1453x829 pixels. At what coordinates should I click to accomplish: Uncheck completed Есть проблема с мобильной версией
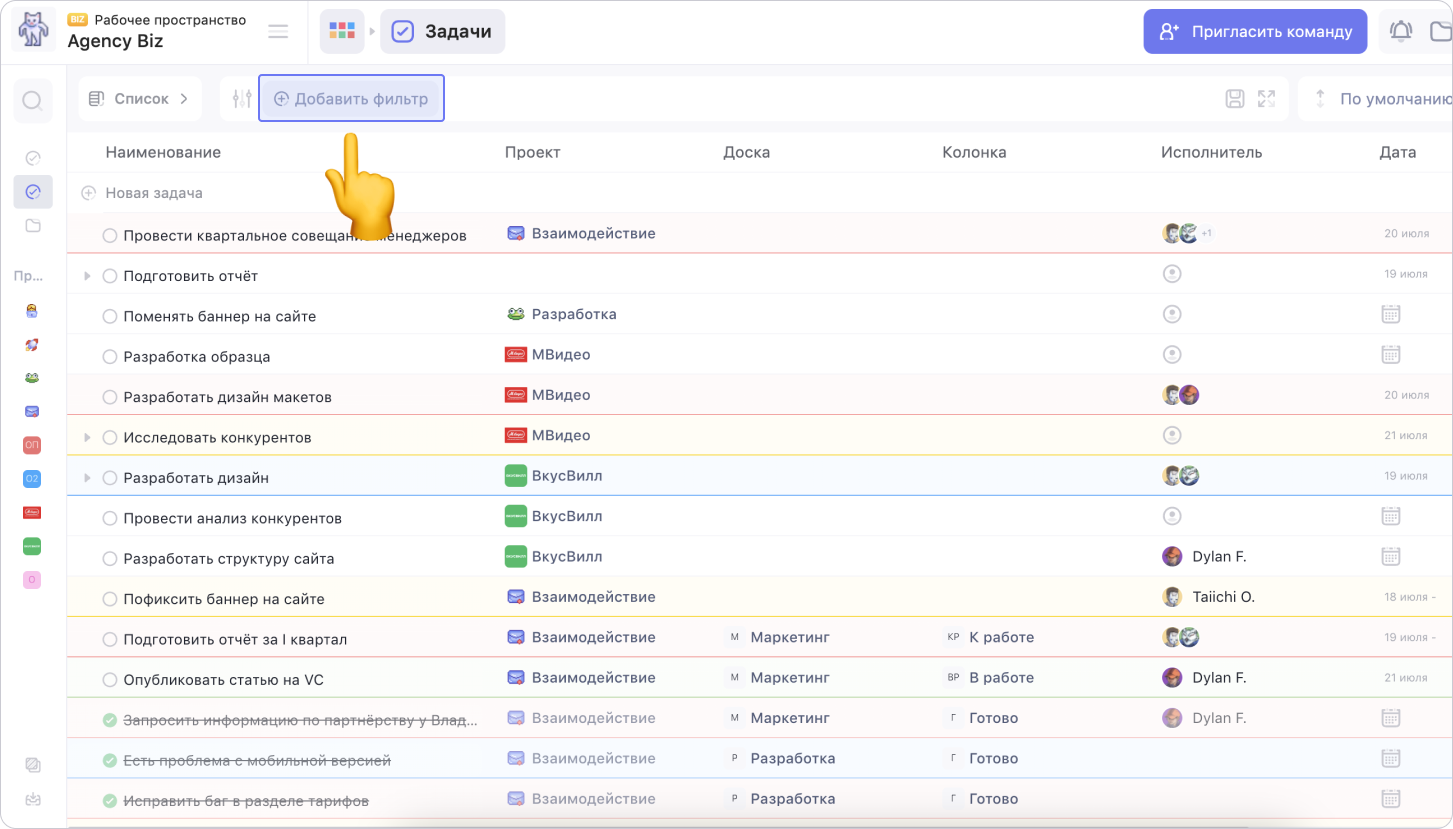[110, 761]
